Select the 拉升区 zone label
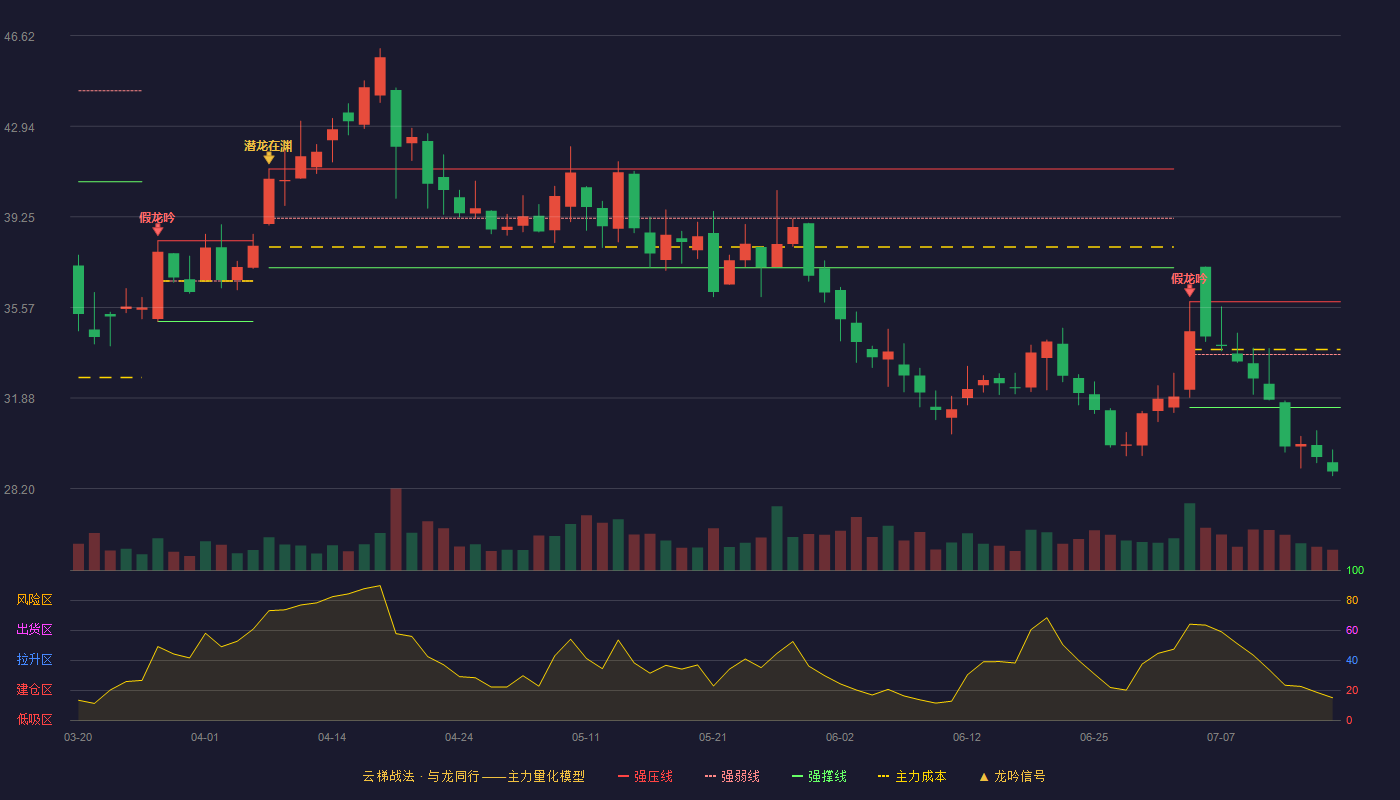The width and height of the screenshot is (1400, 800). [x=34, y=660]
